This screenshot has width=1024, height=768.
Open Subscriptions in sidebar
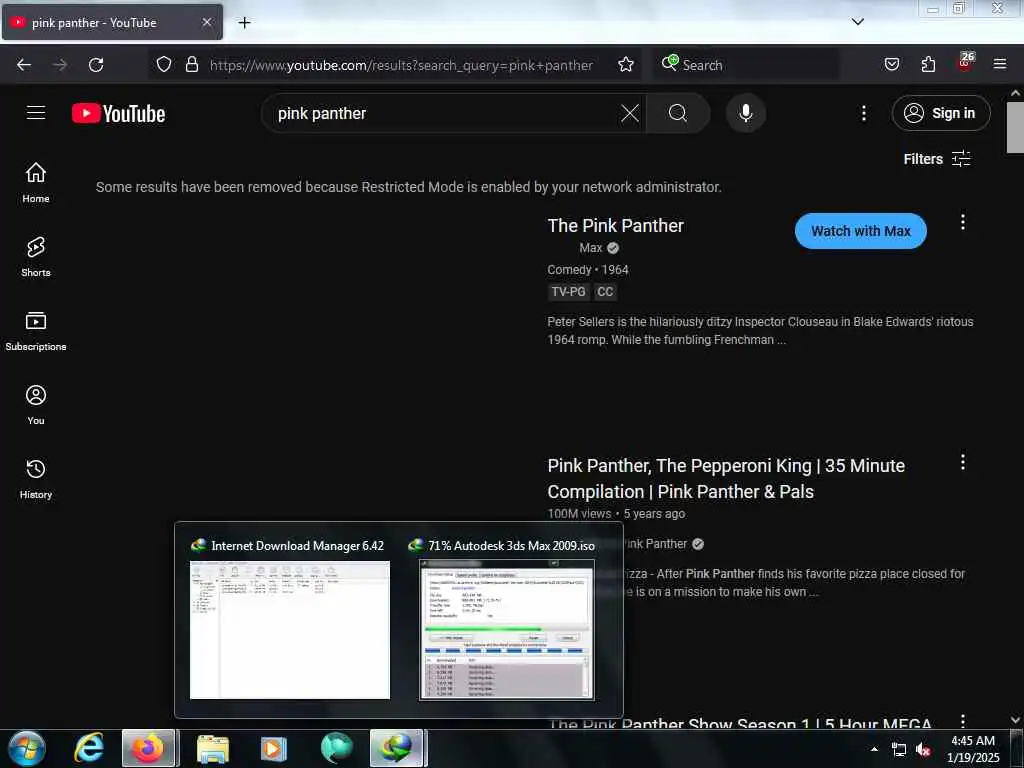36,331
